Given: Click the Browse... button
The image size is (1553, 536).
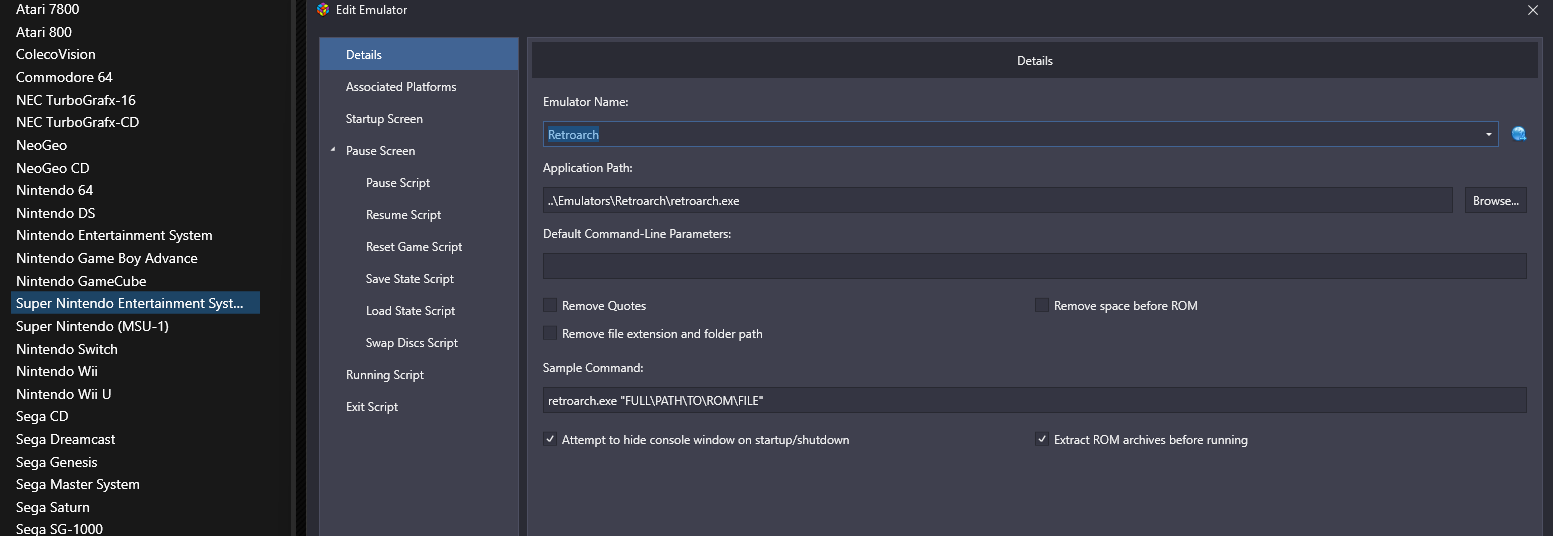Looking at the screenshot, I should click(1496, 200).
